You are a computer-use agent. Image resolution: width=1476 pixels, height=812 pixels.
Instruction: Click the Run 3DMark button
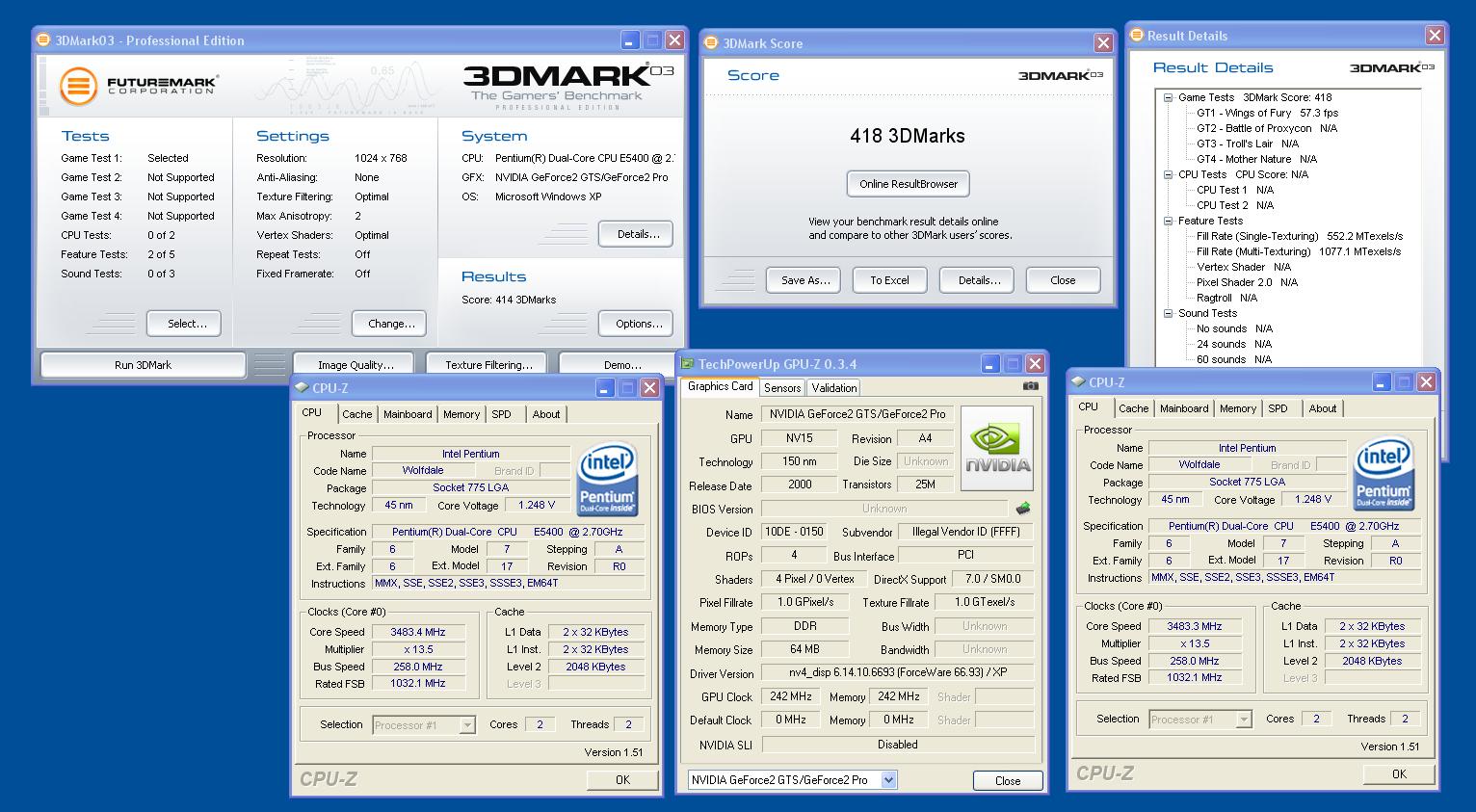pos(143,365)
